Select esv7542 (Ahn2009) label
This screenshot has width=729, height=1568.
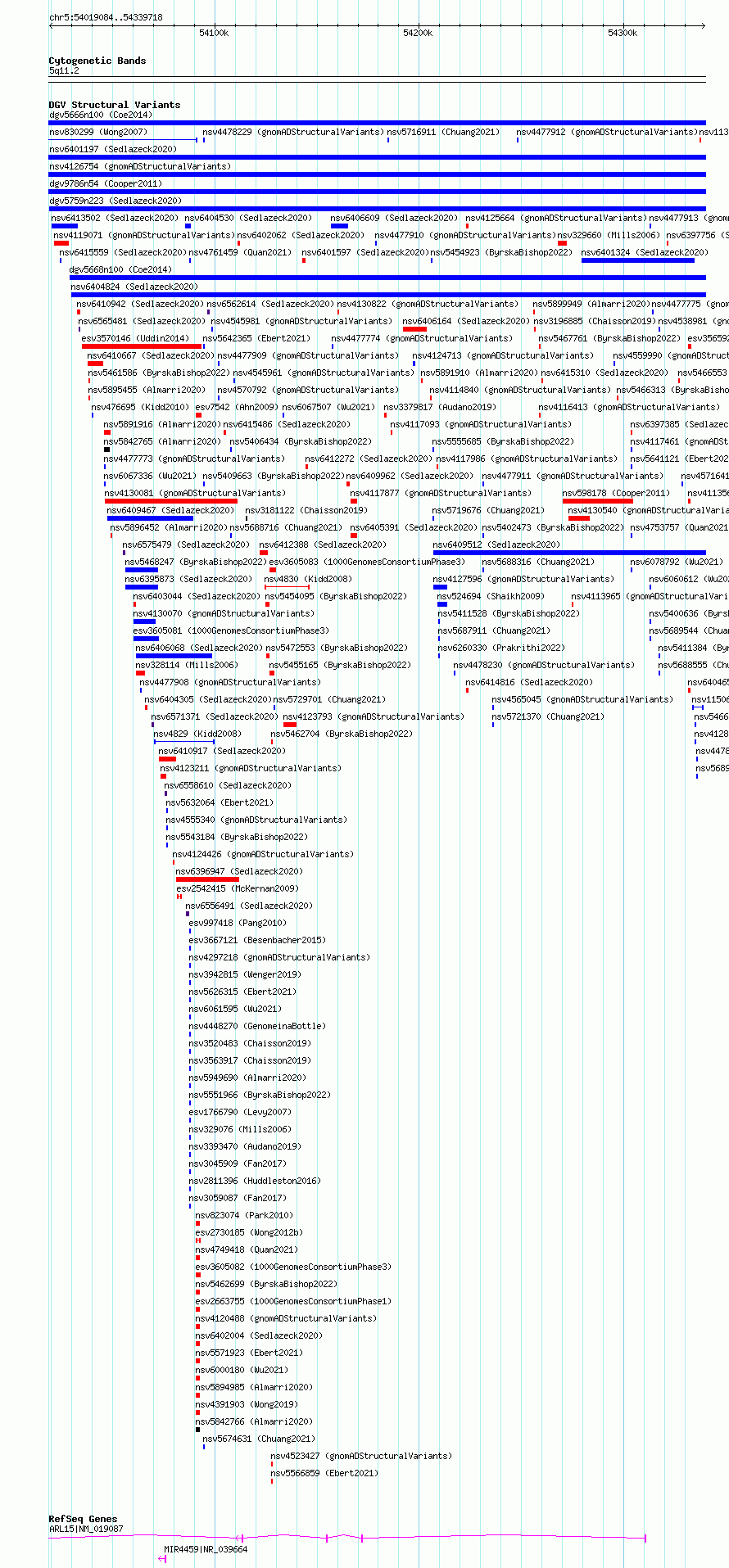coord(236,407)
